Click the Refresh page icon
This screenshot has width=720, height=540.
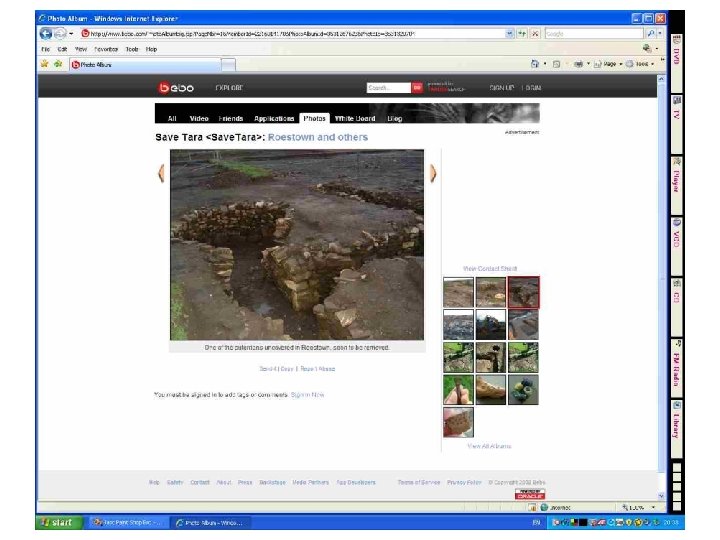522,34
